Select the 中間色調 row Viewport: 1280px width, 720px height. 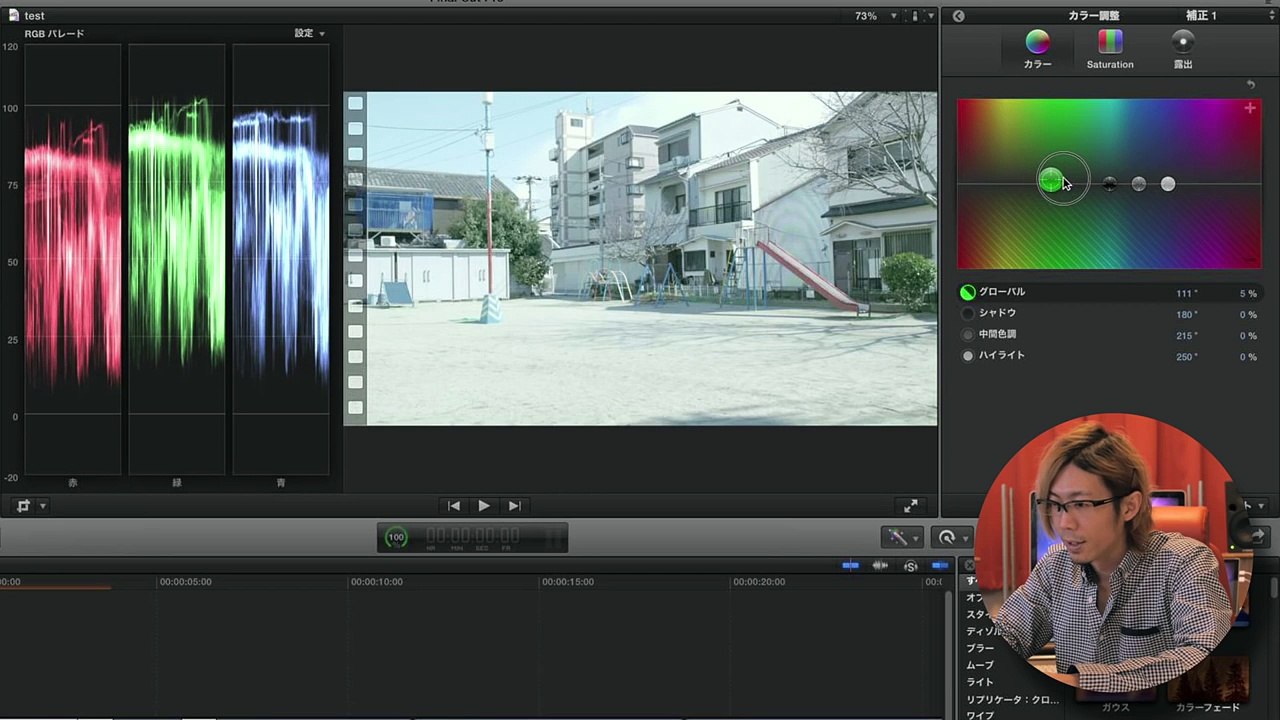1108,335
